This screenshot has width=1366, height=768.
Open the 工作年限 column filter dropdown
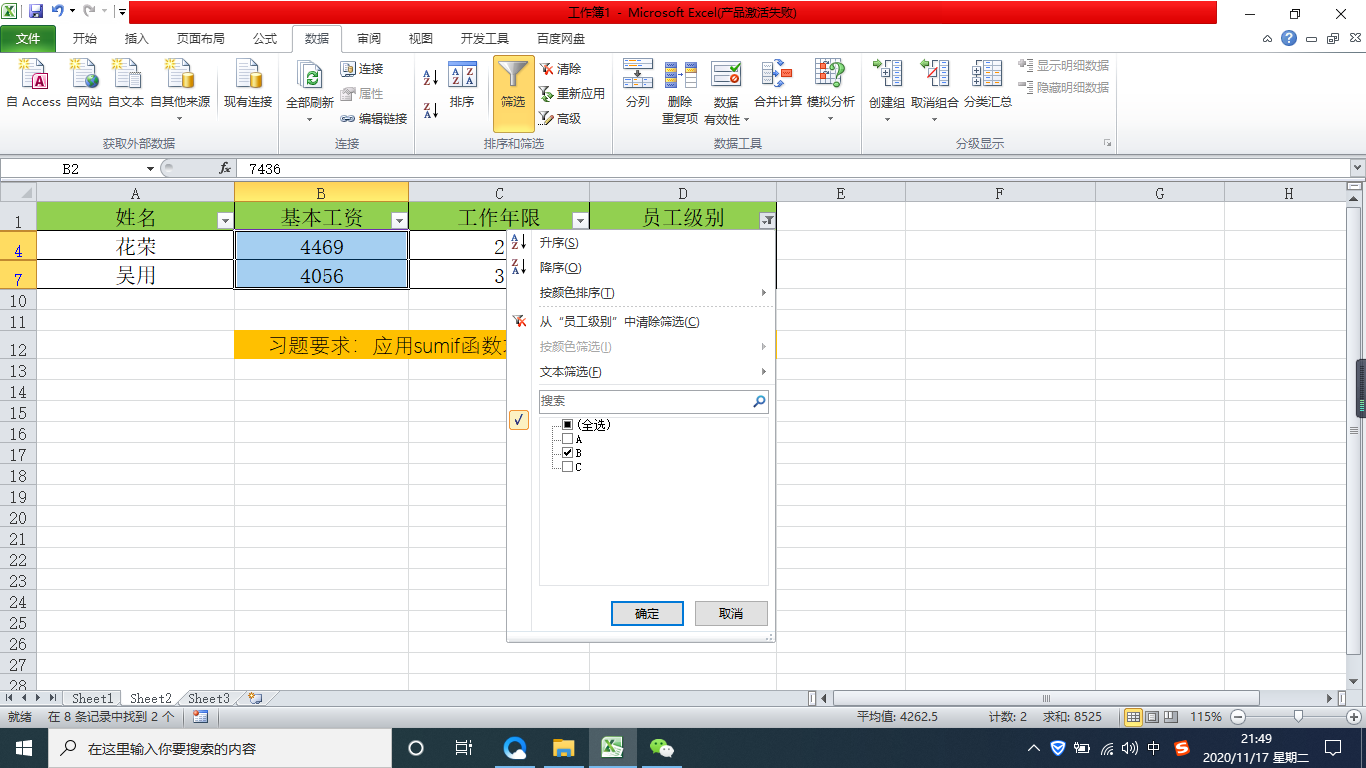[x=580, y=220]
